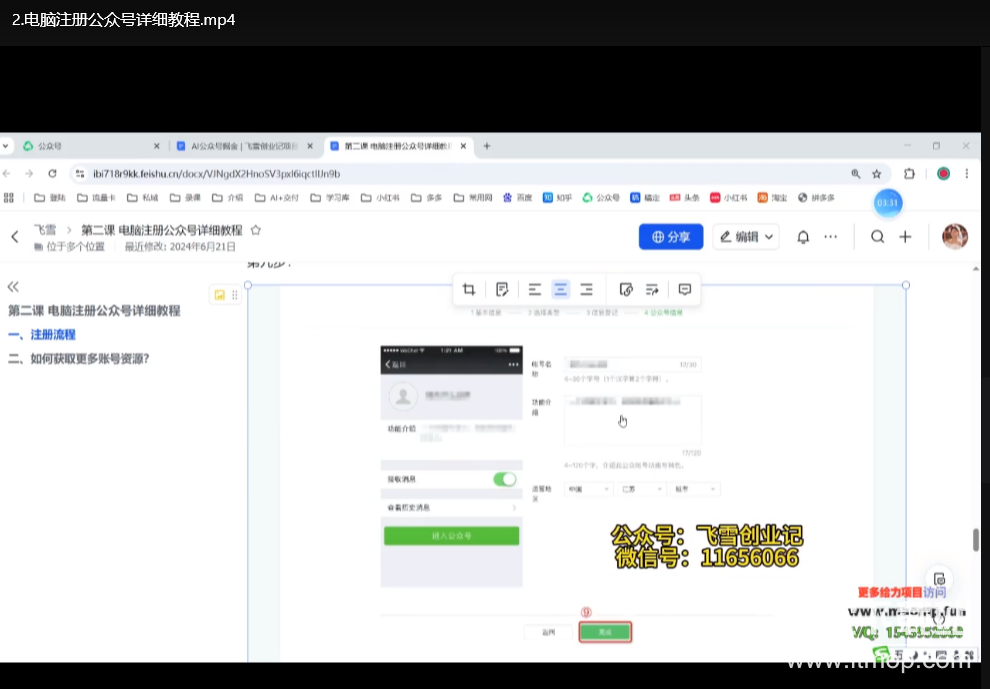Viewport: 990px width, 689px height.
Task: Crop the selected image
Action: click(x=468, y=289)
